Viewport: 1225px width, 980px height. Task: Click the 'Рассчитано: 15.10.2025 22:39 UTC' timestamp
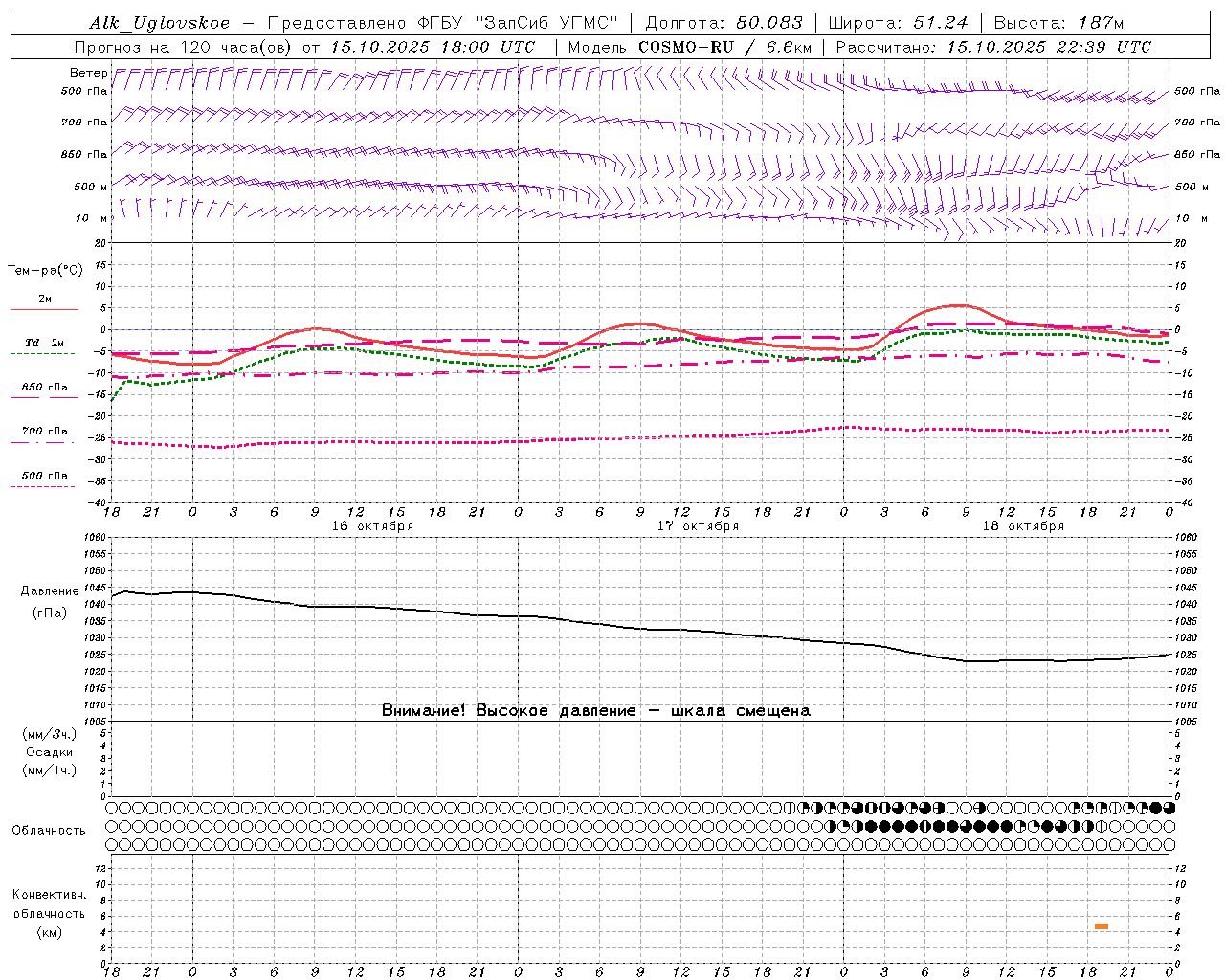[993, 47]
